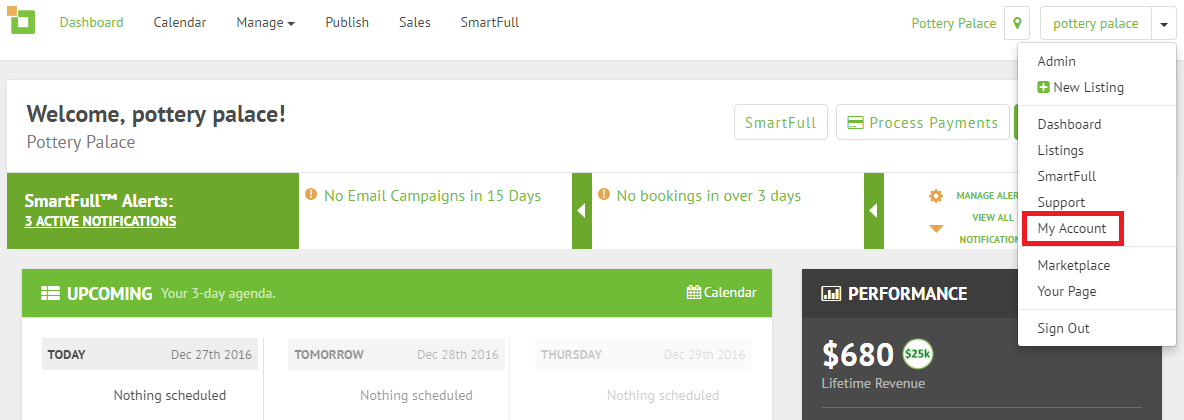
Task: Click the SmartFull button near welcome
Action: click(781, 122)
